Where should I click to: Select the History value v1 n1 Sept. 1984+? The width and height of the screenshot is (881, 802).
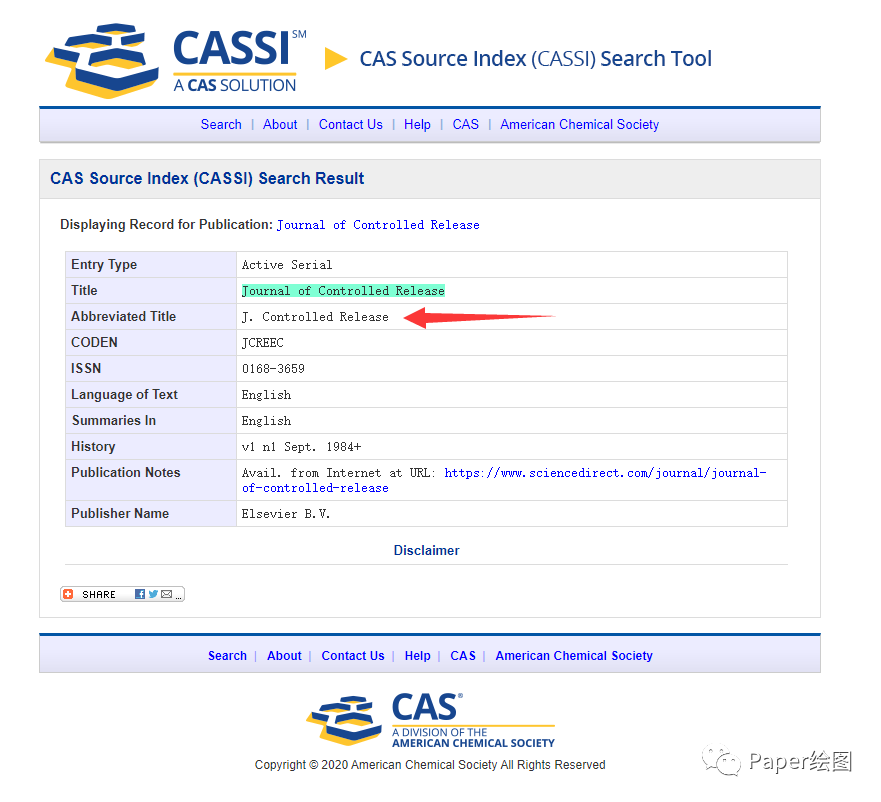pos(301,447)
